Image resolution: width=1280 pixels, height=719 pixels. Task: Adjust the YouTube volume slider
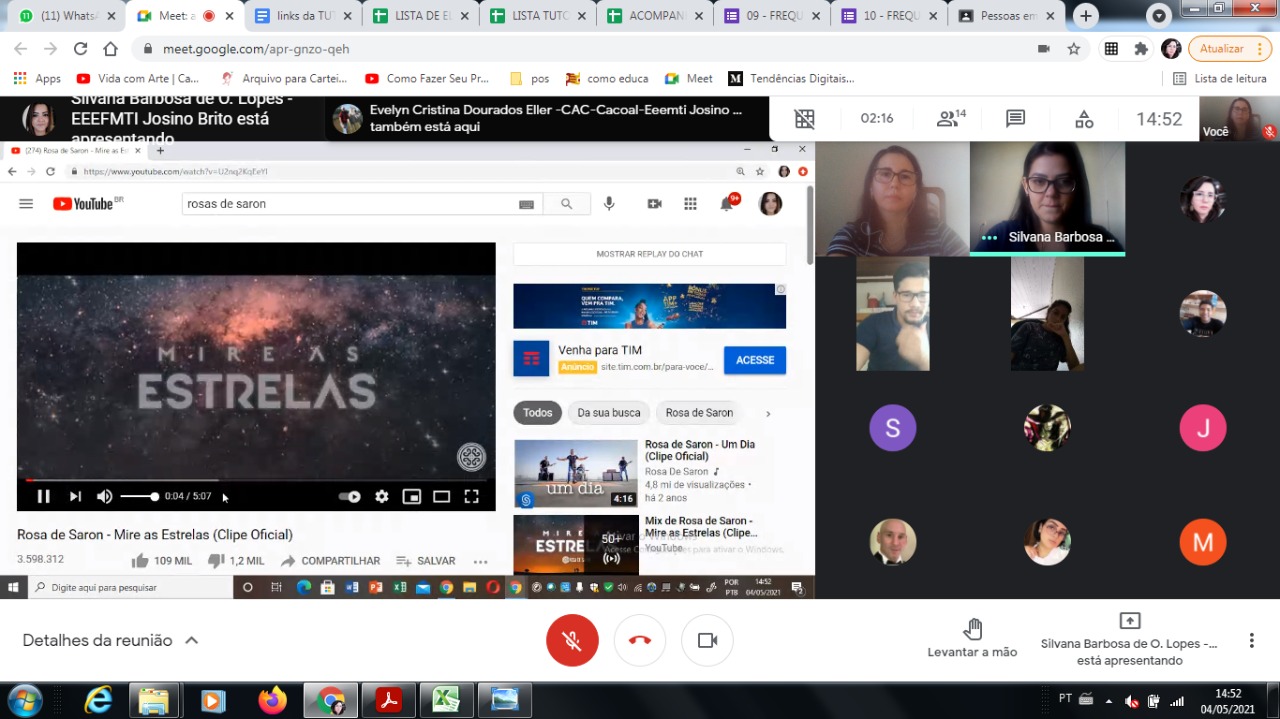(x=139, y=496)
